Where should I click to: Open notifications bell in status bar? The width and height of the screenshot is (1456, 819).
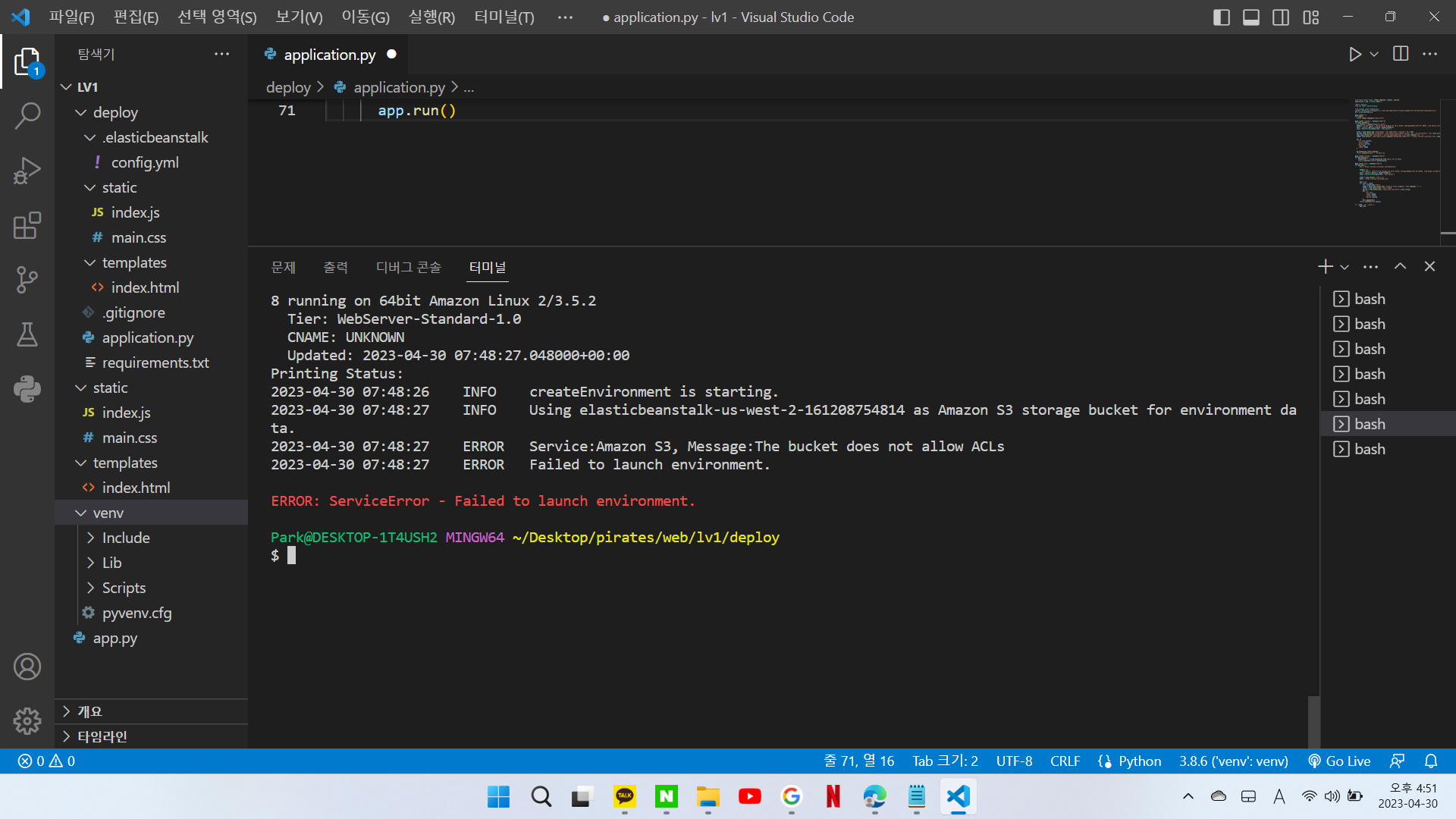click(x=1431, y=761)
